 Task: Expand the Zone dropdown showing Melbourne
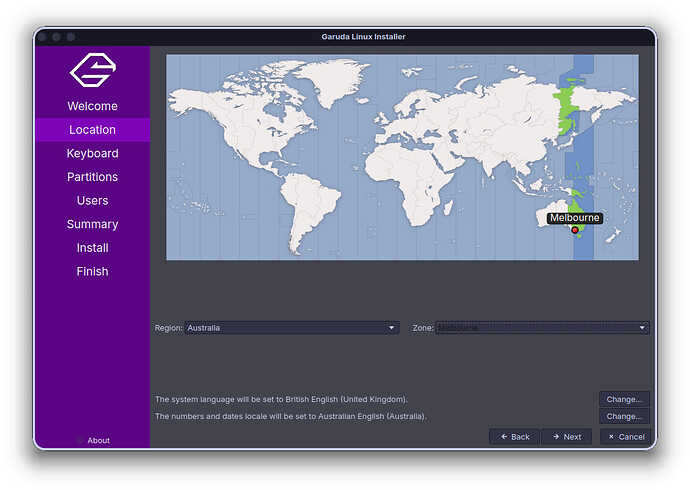542,328
